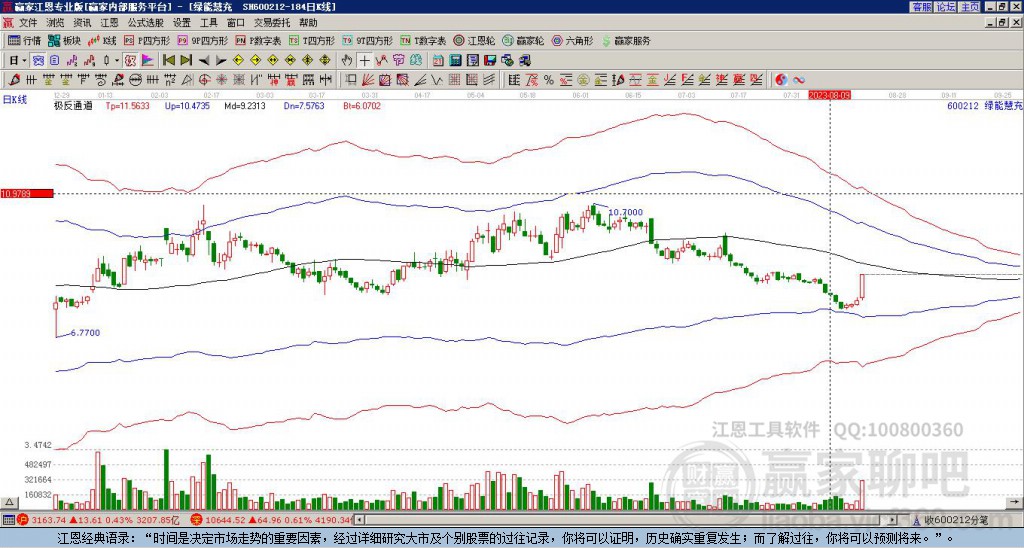The image size is (1024, 548).
Task: Open the P数字表 tool
Action: tap(258, 40)
